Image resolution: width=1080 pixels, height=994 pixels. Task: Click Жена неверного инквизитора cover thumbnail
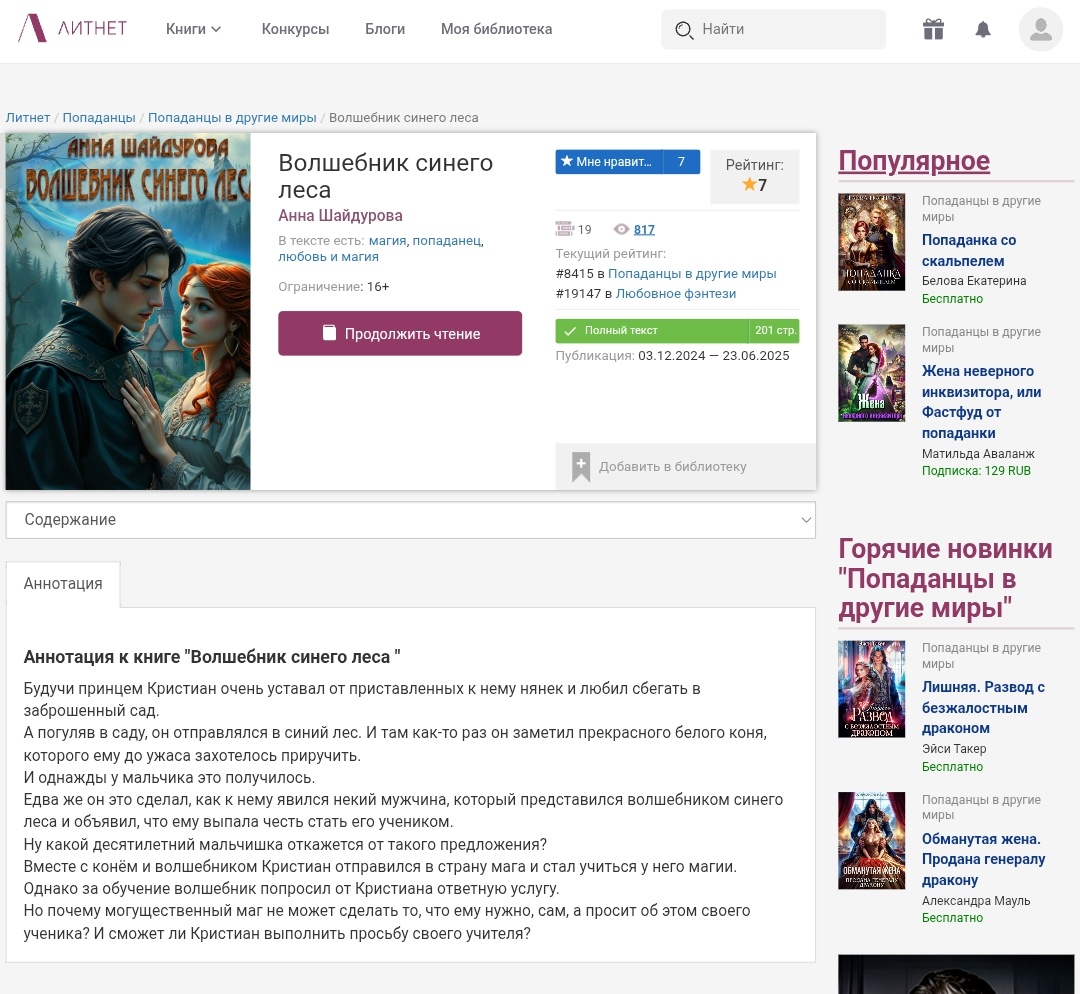(x=871, y=373)
